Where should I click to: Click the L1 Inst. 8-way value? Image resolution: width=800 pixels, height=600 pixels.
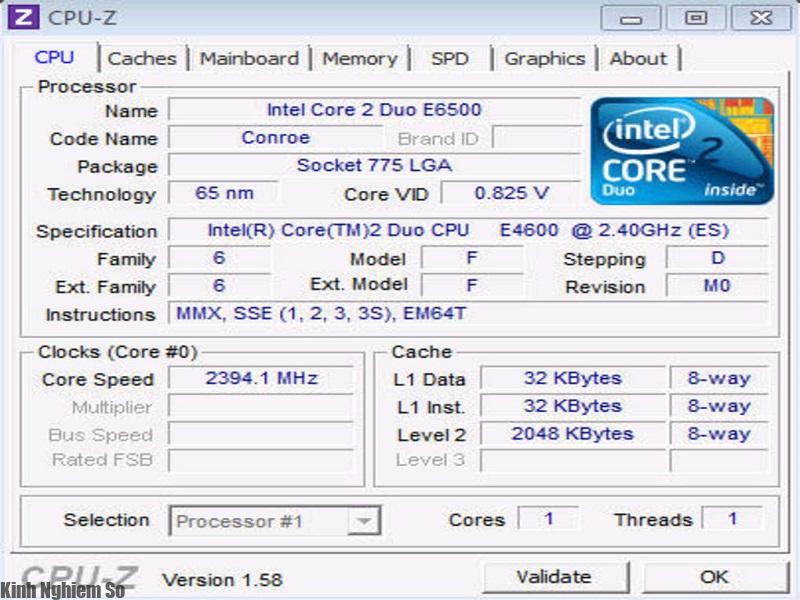point(719,407)
